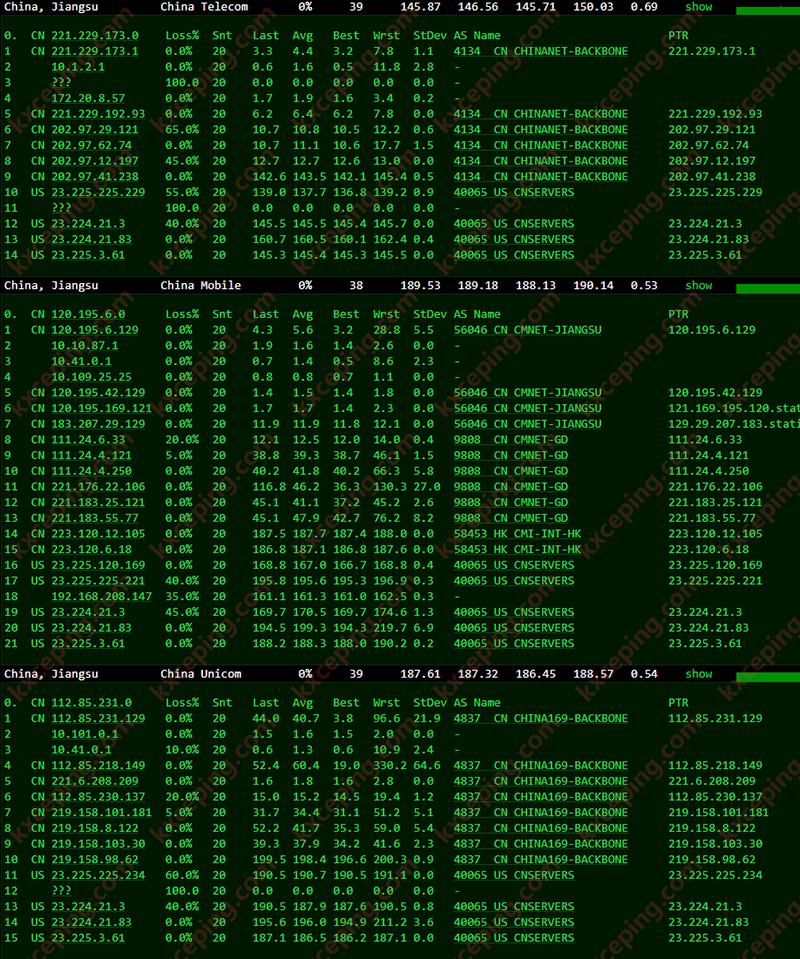Click the 64.6 standard deviation value
800x959 pixels.
pyautogui.click(x=427, y=765)
